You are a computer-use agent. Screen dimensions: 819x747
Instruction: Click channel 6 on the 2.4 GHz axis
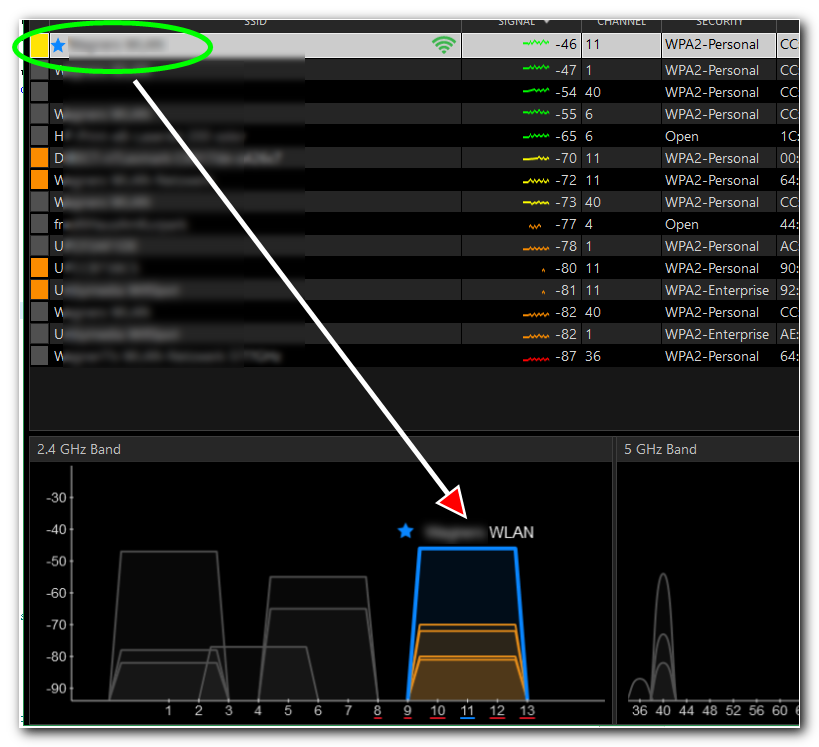click(x=318, y=710)
